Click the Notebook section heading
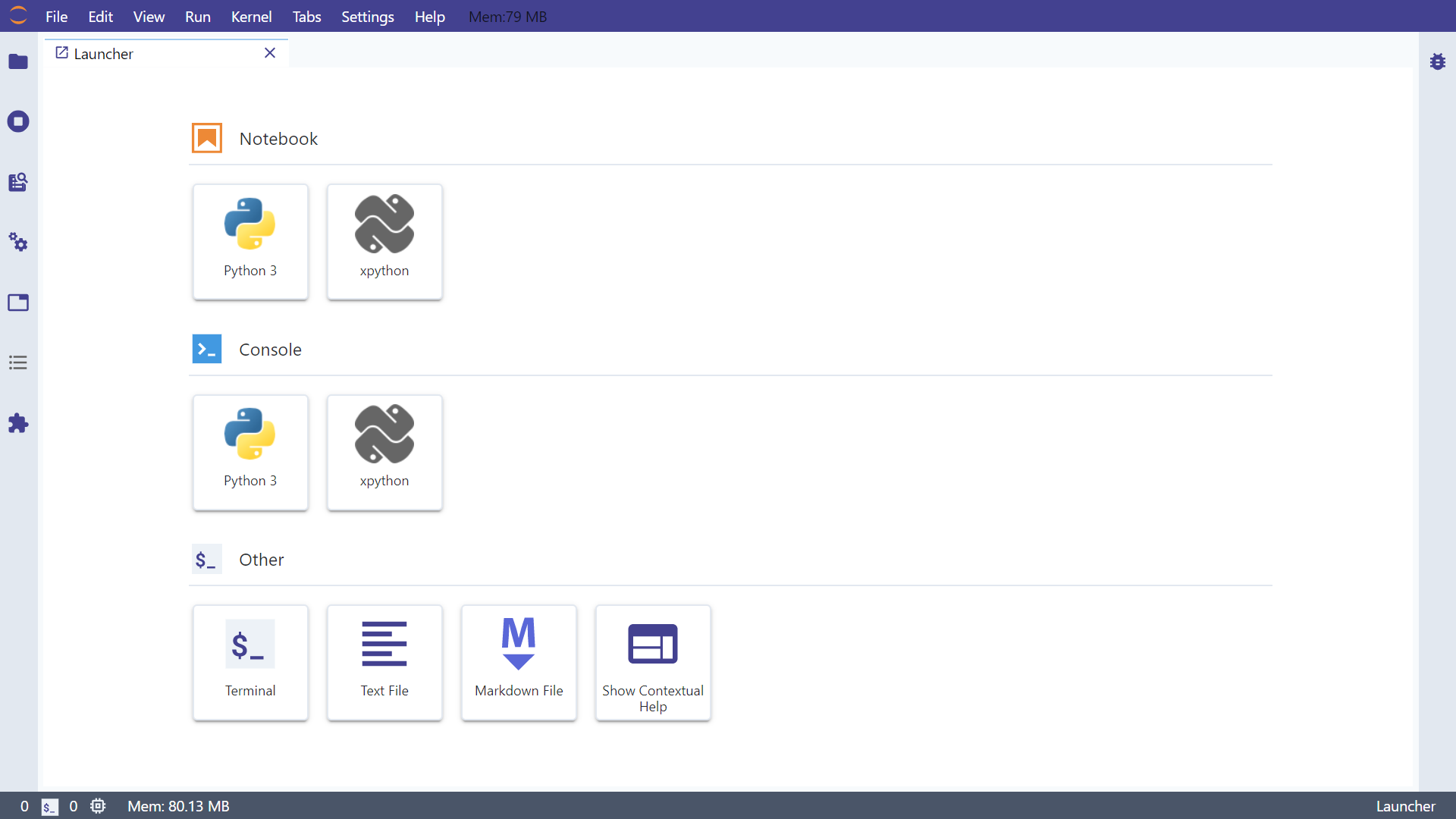Viewport: 1456px width, 819px height. click(278, 139)
